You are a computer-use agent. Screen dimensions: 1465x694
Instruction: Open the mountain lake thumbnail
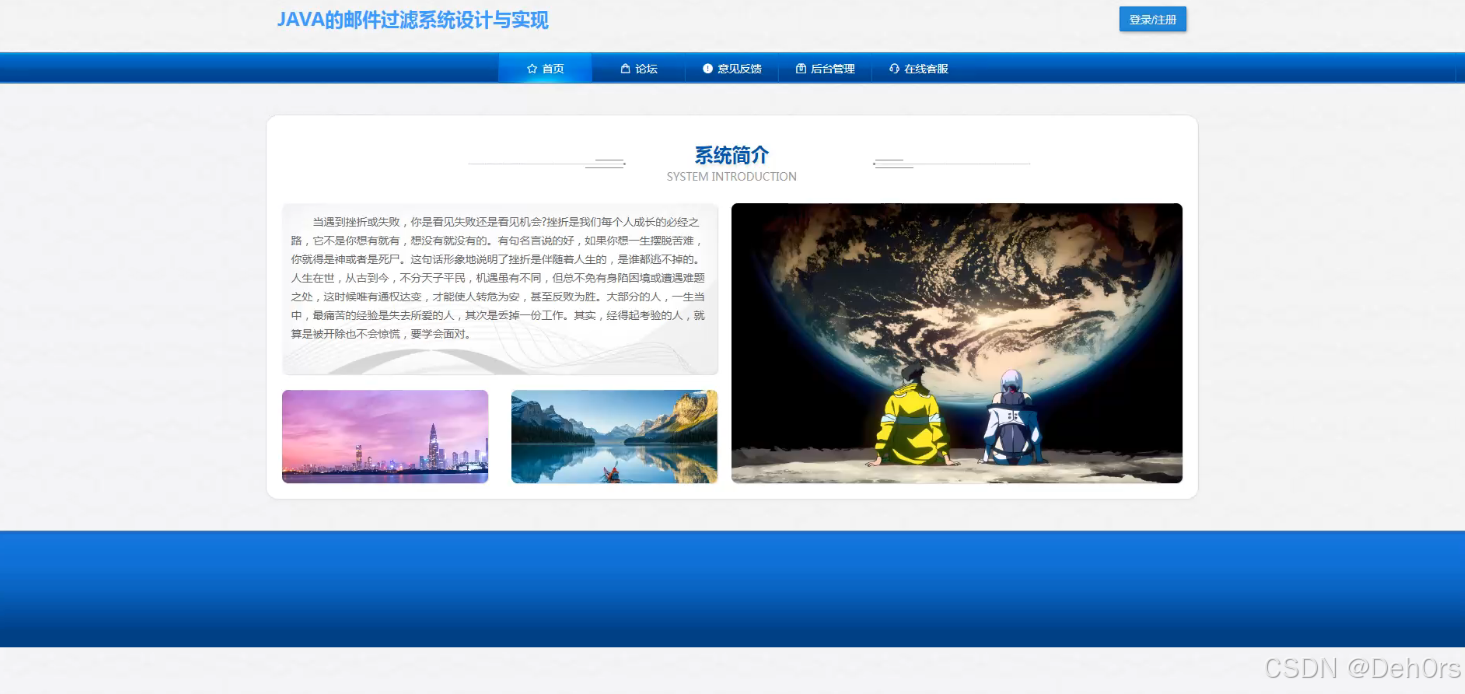coord(614,436)
